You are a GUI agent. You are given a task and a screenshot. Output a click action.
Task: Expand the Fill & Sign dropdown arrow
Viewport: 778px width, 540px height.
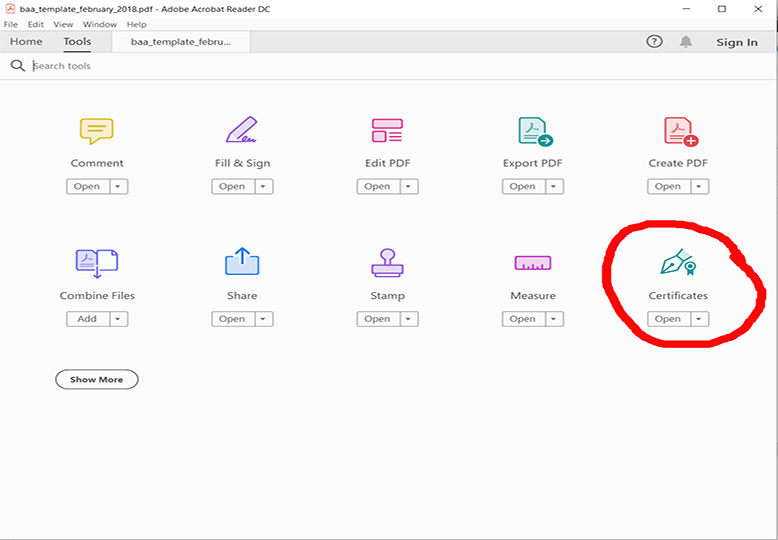[264, 187]
